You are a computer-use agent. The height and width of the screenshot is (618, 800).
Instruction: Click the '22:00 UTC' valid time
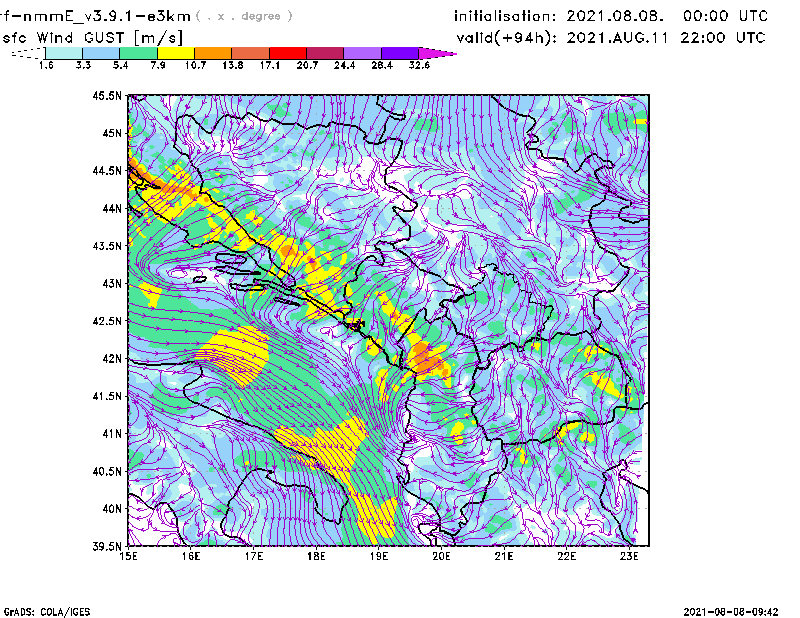point(723,38)
